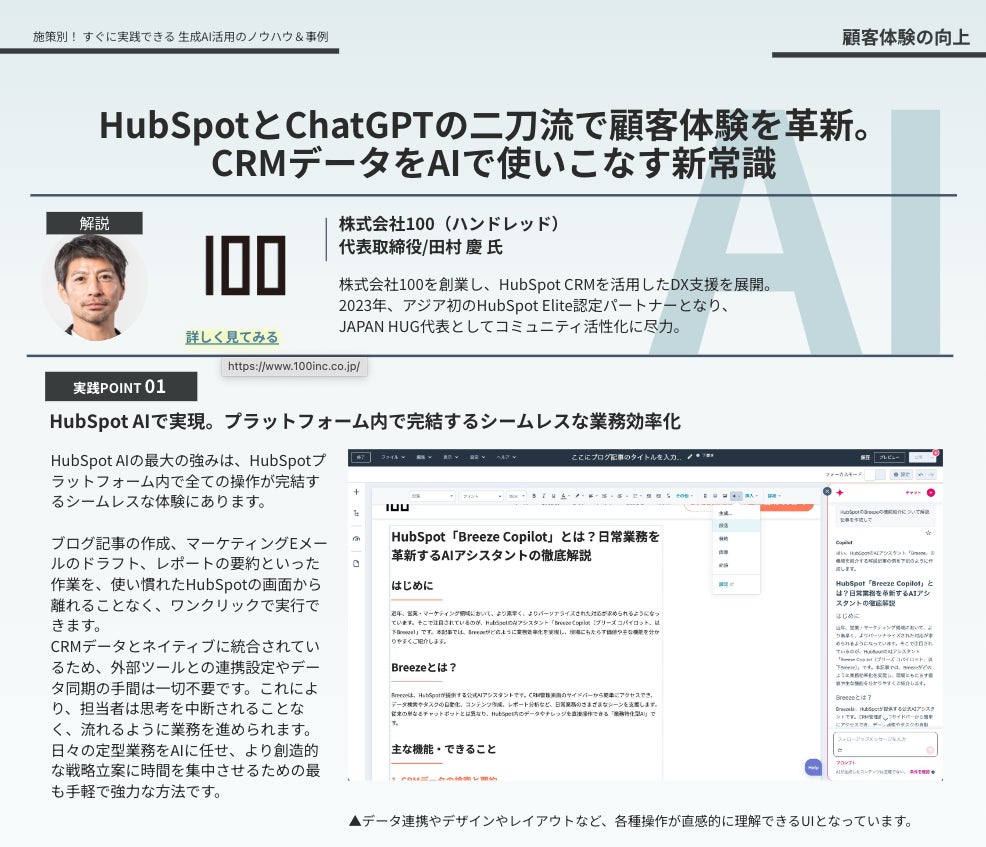Click the 代表取締役/田村 慶 氏 text

pyautogui.click(x=421, y=248)
